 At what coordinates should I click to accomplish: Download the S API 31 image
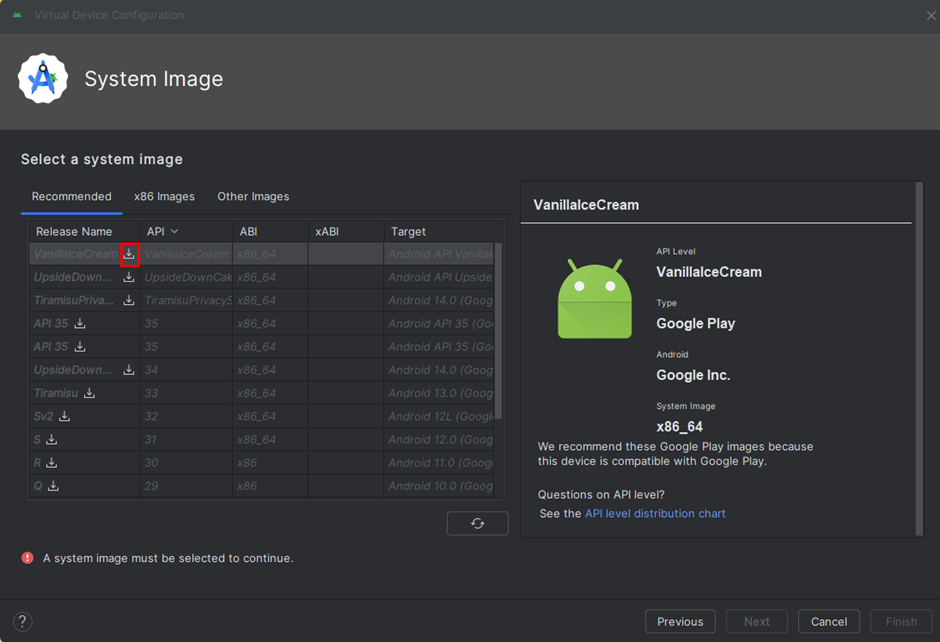52,439
